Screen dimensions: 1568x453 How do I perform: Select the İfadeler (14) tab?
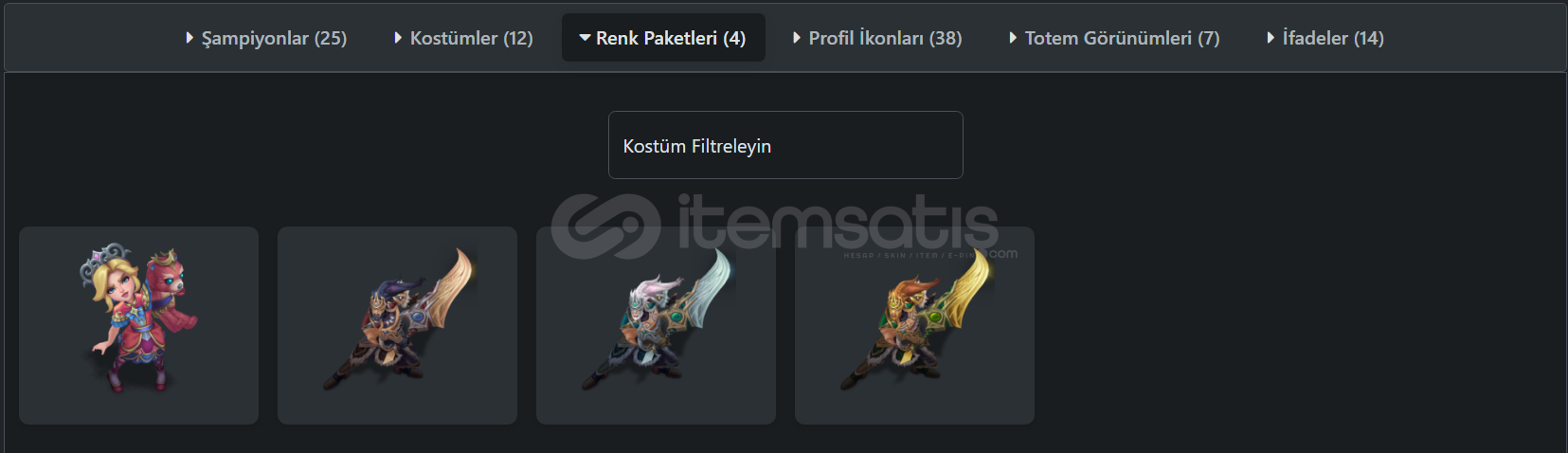[1325, 38]
